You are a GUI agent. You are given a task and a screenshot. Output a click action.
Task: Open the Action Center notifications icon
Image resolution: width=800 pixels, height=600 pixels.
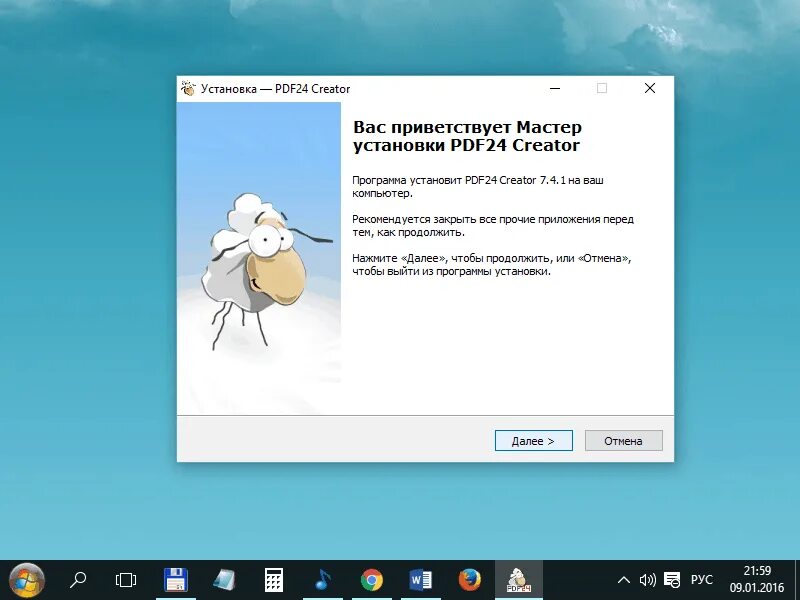click(x=672, y=580)
